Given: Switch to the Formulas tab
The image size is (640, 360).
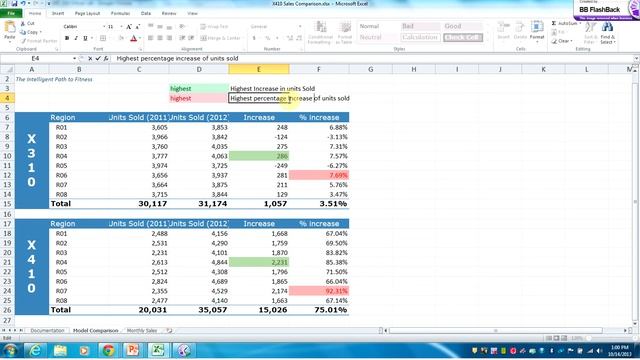Looking at the screenshot, I should [121, 13].
